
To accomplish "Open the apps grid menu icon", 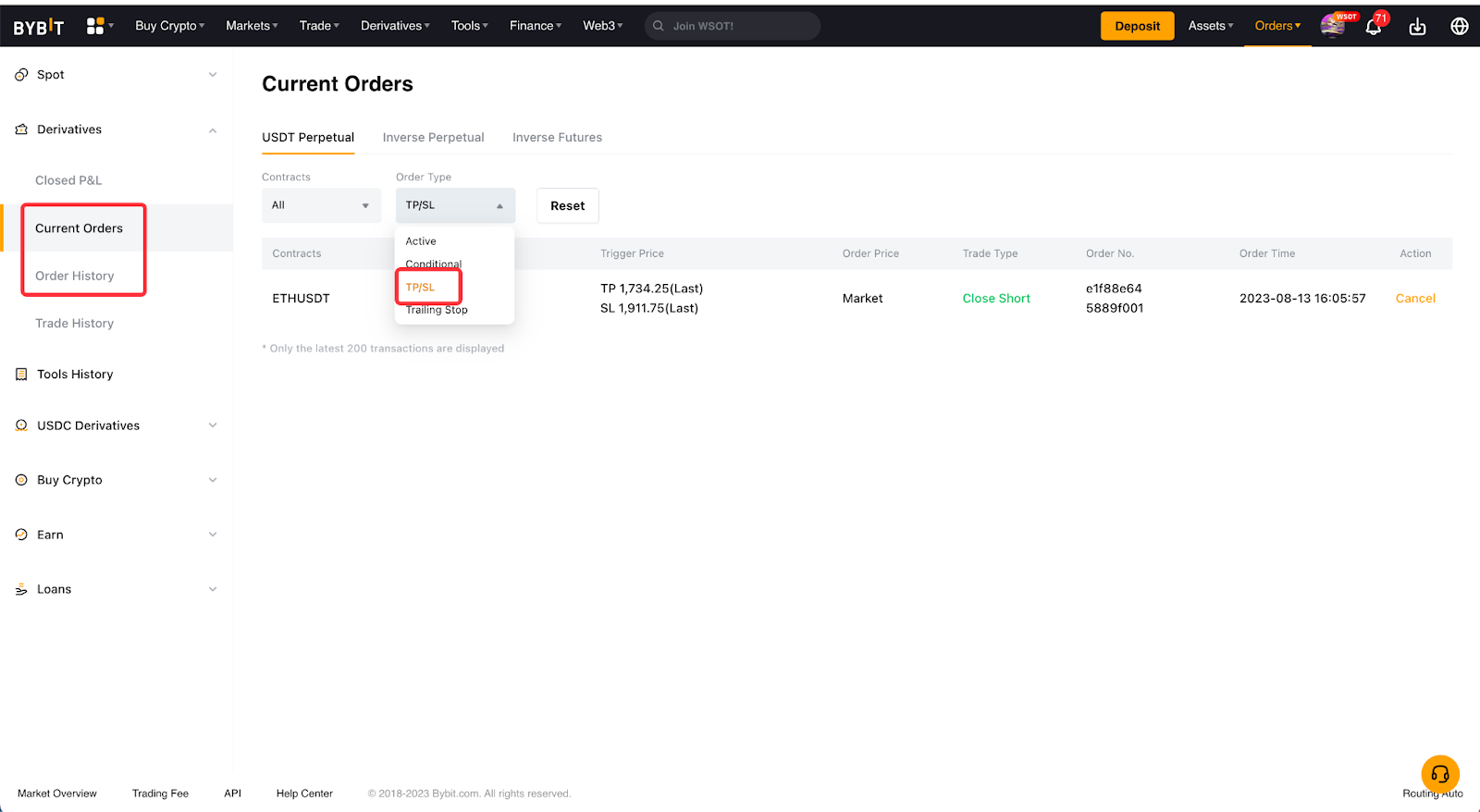I will pos(95,26).
